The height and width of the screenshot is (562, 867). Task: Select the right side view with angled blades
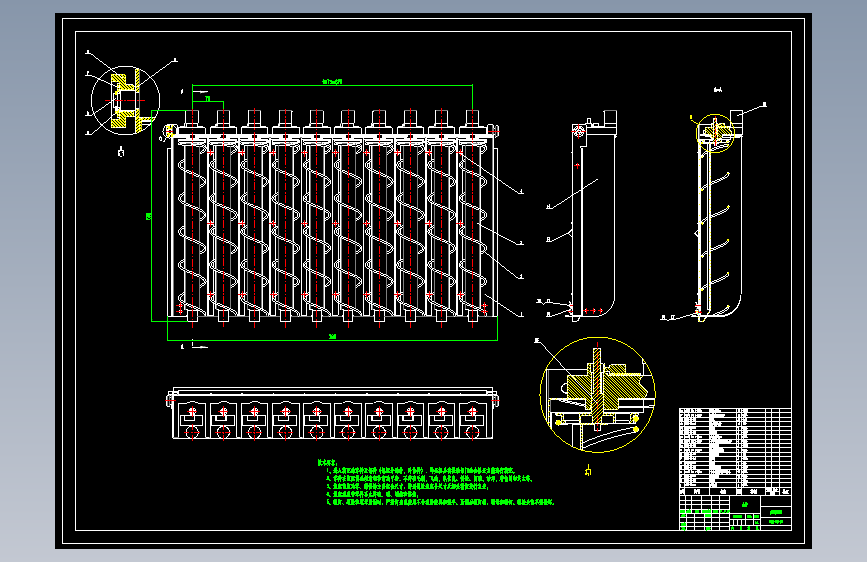coord(718,218)
